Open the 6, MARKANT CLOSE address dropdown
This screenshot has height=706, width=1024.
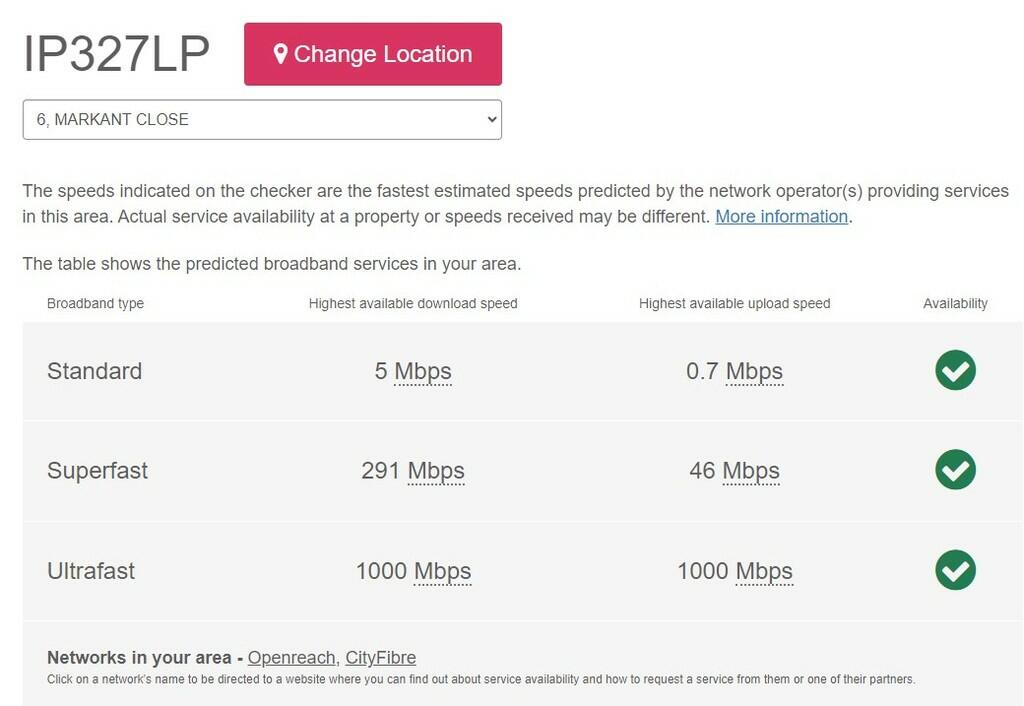(x=262, y=120)
